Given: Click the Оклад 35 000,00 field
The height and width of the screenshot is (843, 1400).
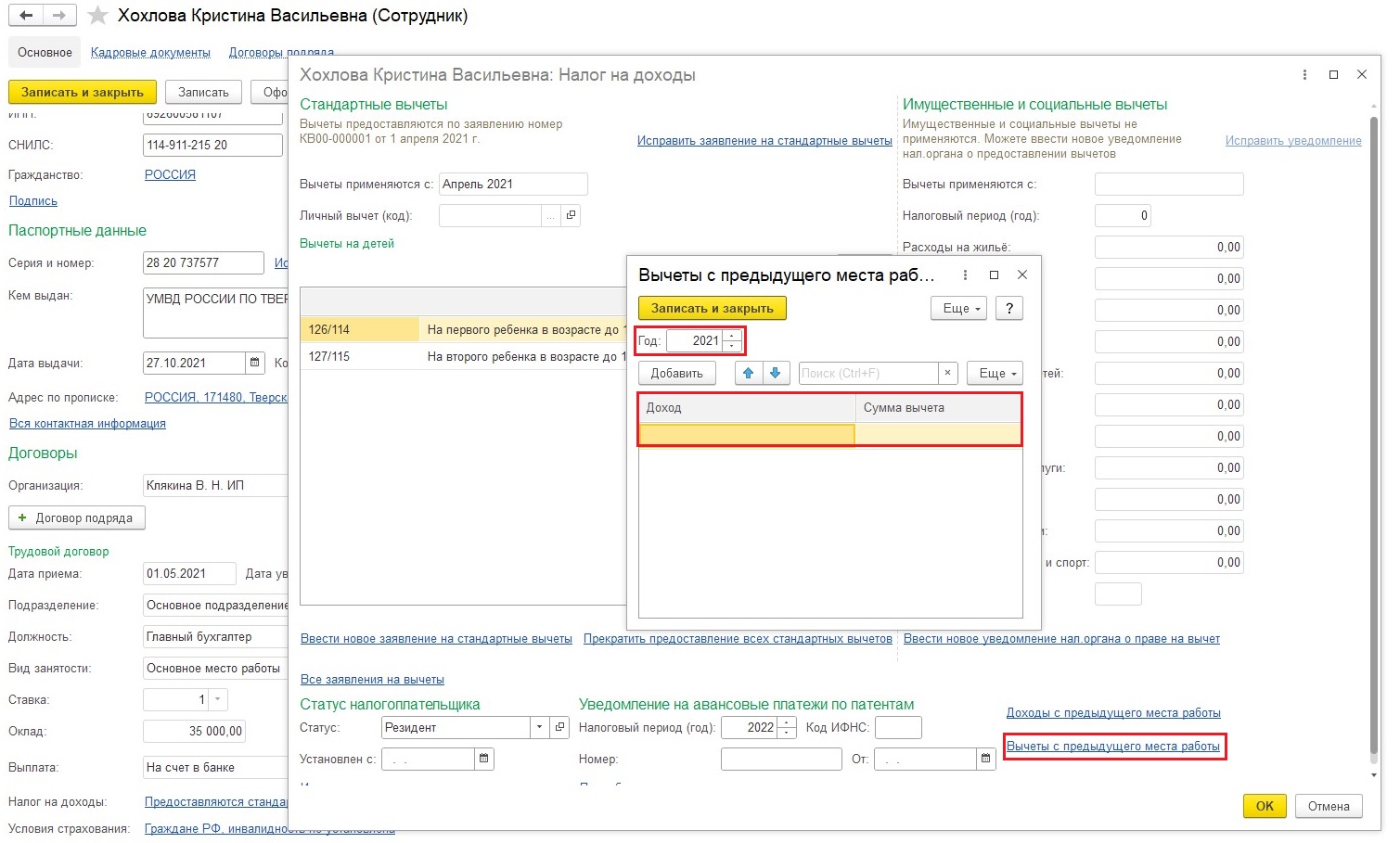Looking at the screenshot, I should (194, 731).
